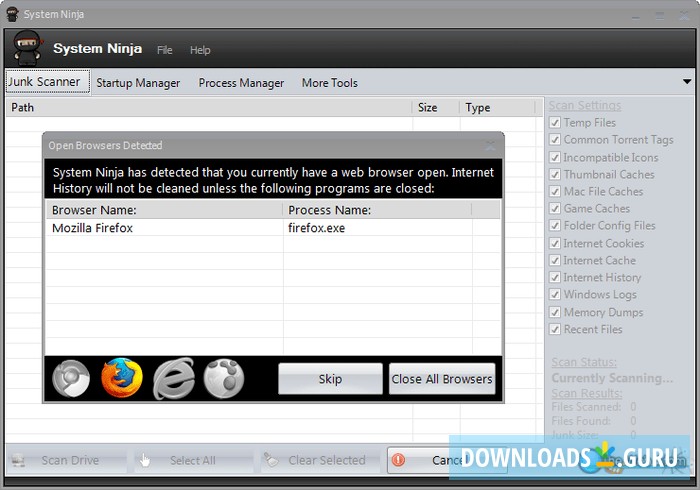This screenshot has height=490, width=700.
Task: Disable Mac File Caches scanning
Action: click(x=555, y=191)
